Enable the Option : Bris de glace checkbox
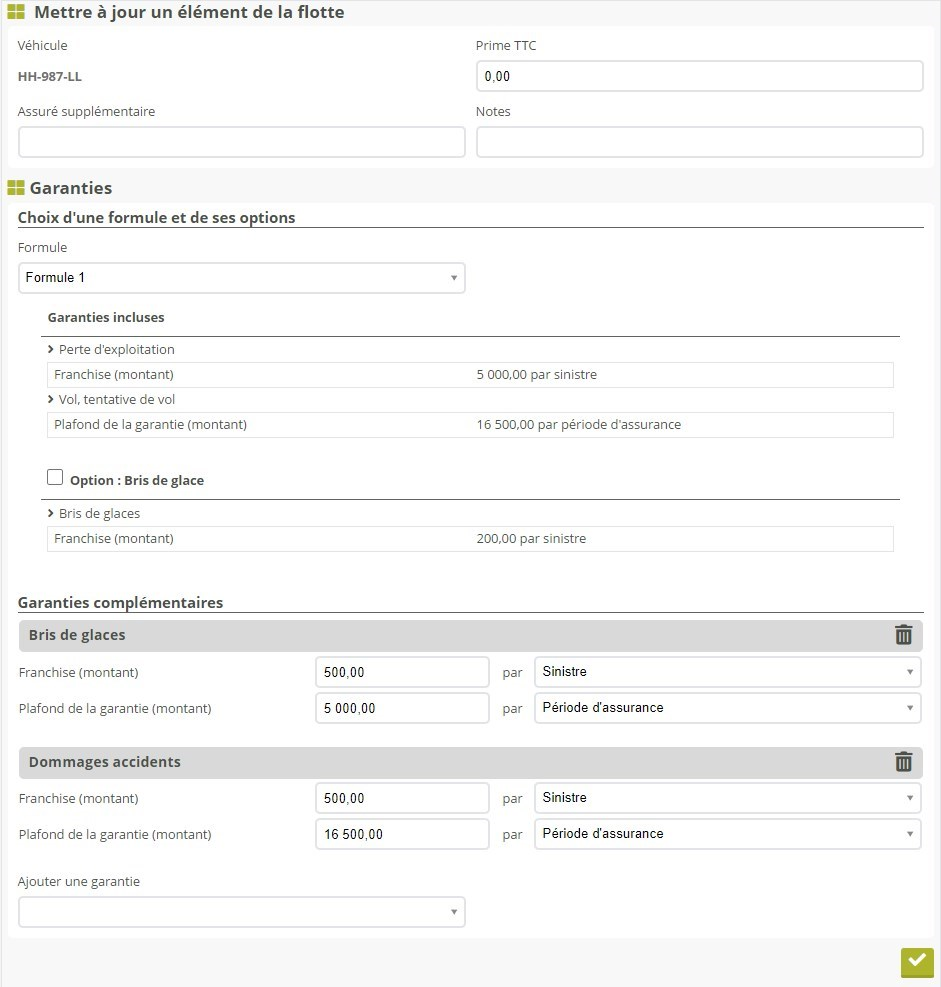The width and height of the screenshot is (941, 987). pos(56,478)
